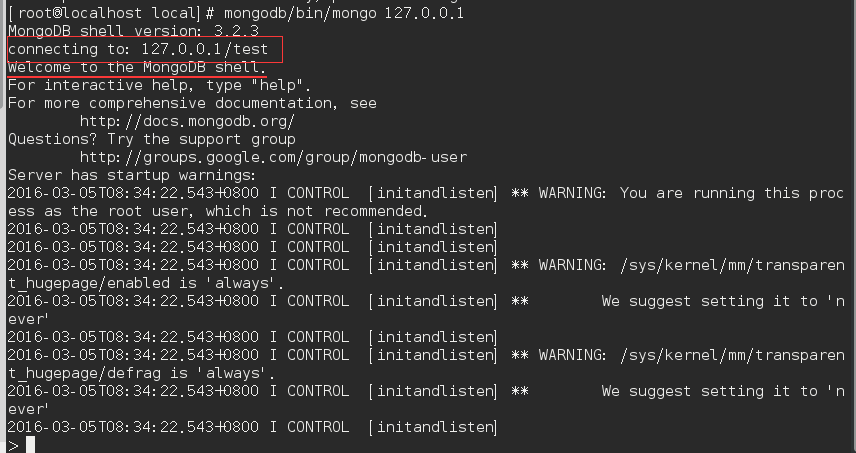The image size is (856, 453).
Task: Open the docs.mongodb.org documentation URL
Action: [x=187, y=121]
